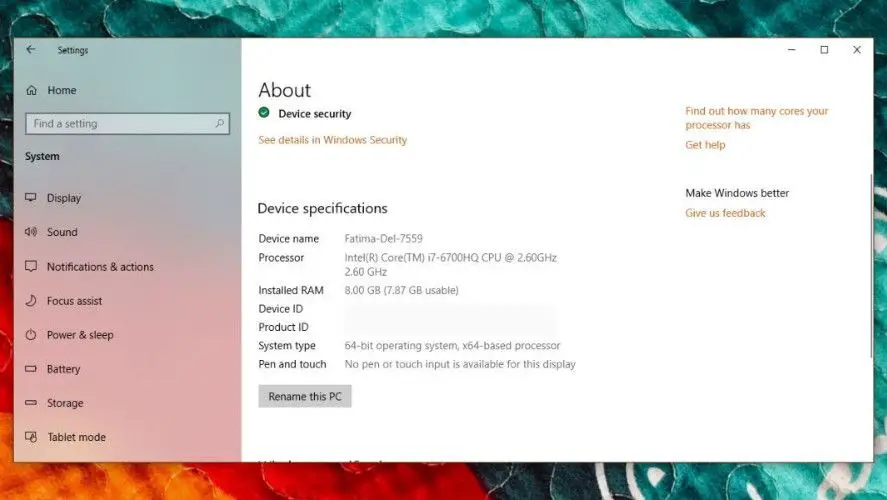Click the Focus assist moon icon
The image size is (887, 500).
pyautogui.click(x=31, y=300)
